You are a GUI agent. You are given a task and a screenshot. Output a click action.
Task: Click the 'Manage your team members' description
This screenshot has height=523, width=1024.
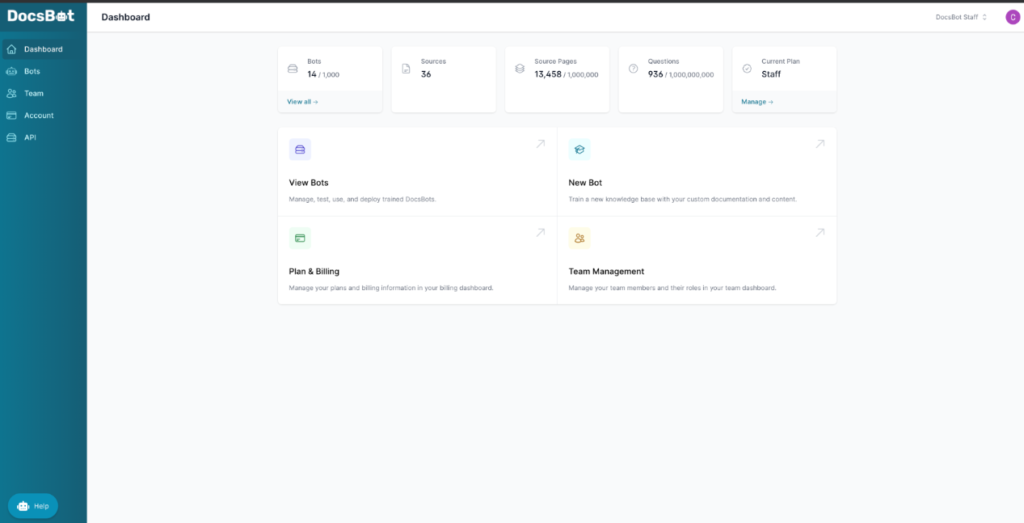tap(672, 288)
